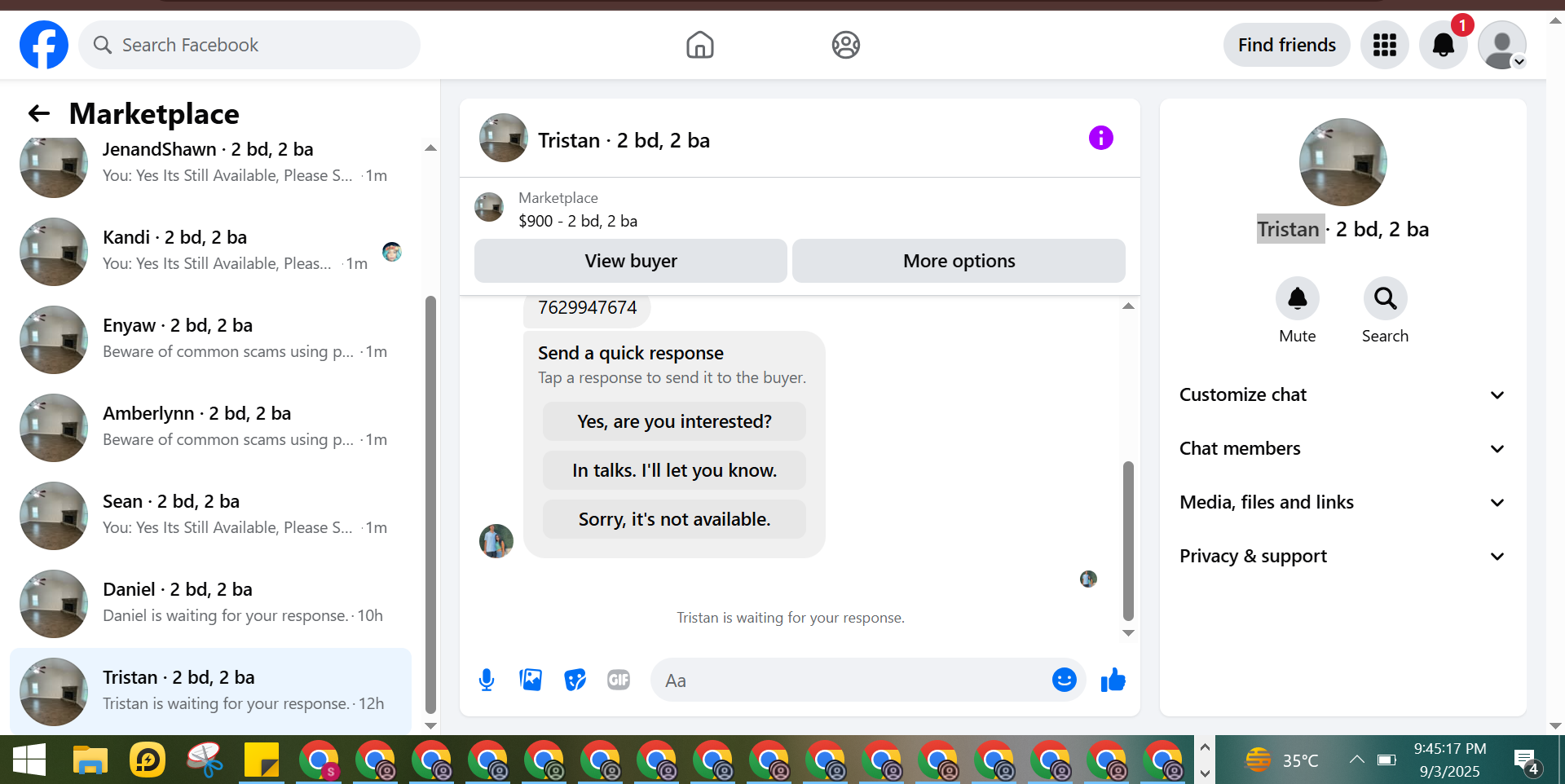The width and height of the screenshot is (1565, 784).
Task: Click the chat scroll-up arrow
Action: (1128, 306)
